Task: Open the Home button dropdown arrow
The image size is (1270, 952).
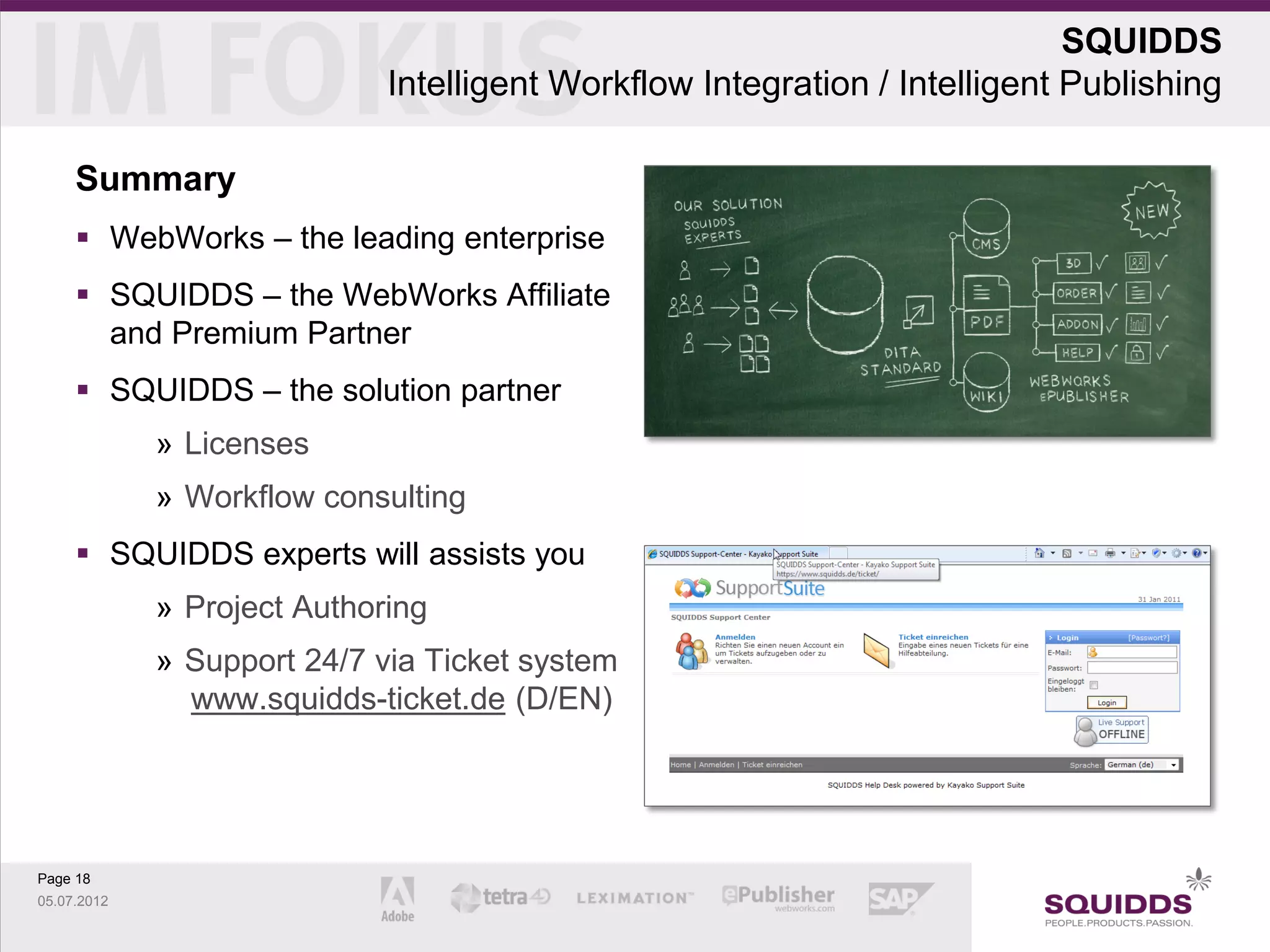Action: 1053,553
